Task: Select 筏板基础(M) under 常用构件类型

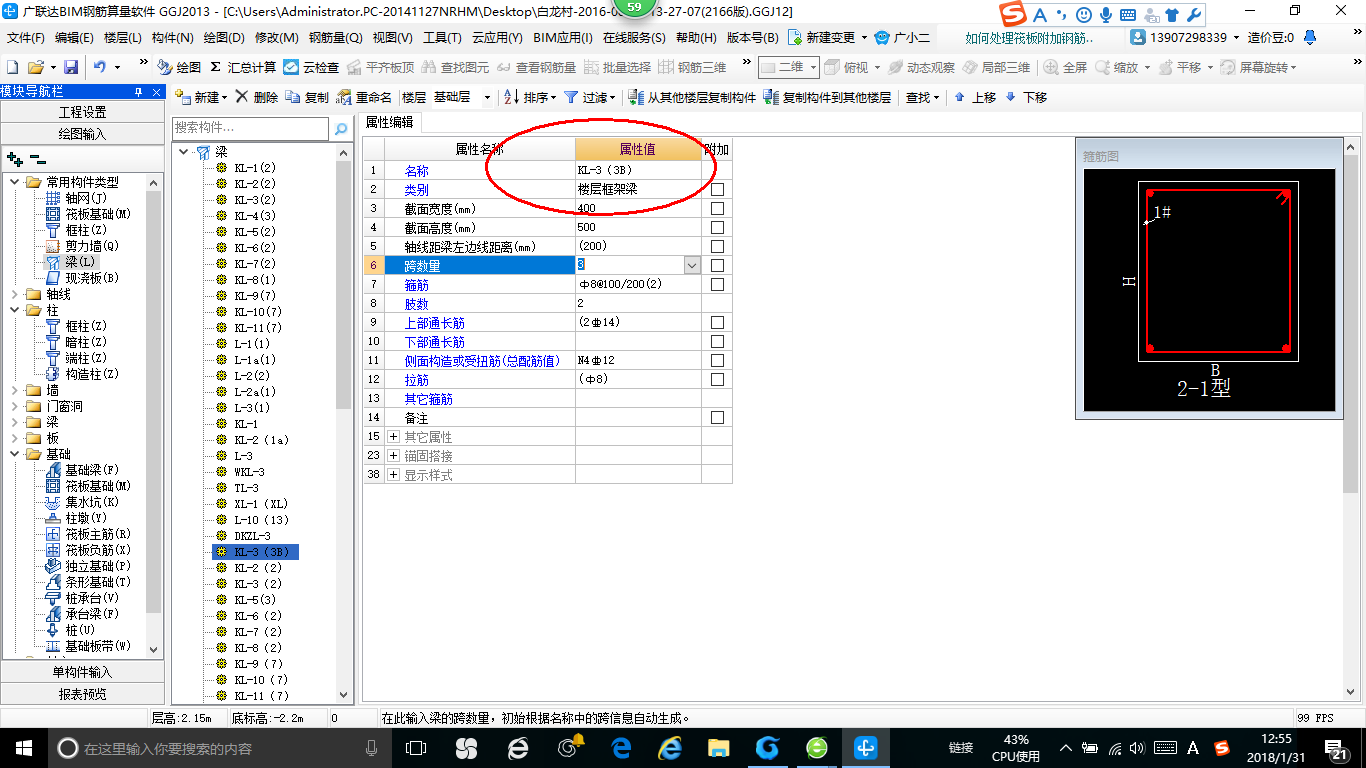Action: (x=98, y=214)
